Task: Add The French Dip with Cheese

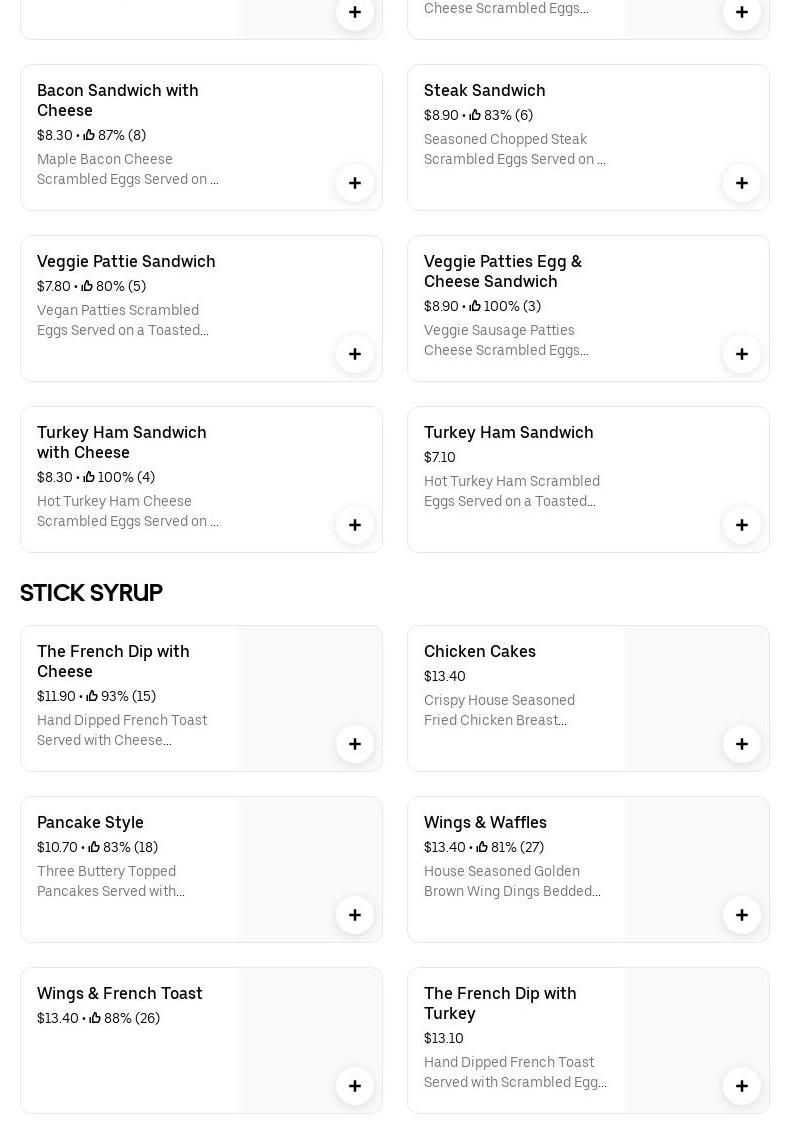Action: coord(355,744)
